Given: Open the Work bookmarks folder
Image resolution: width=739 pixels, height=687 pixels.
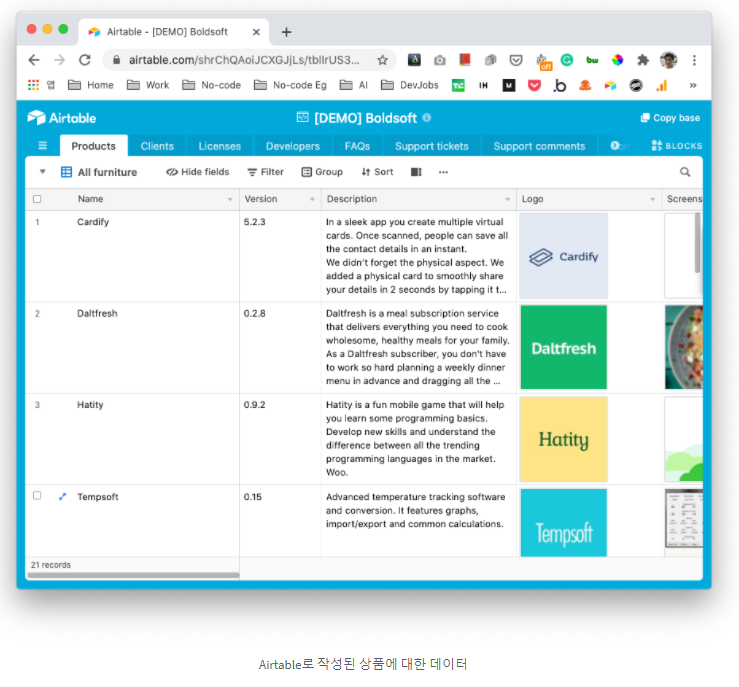Looking at the screenshot, I should click(x=148, y=85).
